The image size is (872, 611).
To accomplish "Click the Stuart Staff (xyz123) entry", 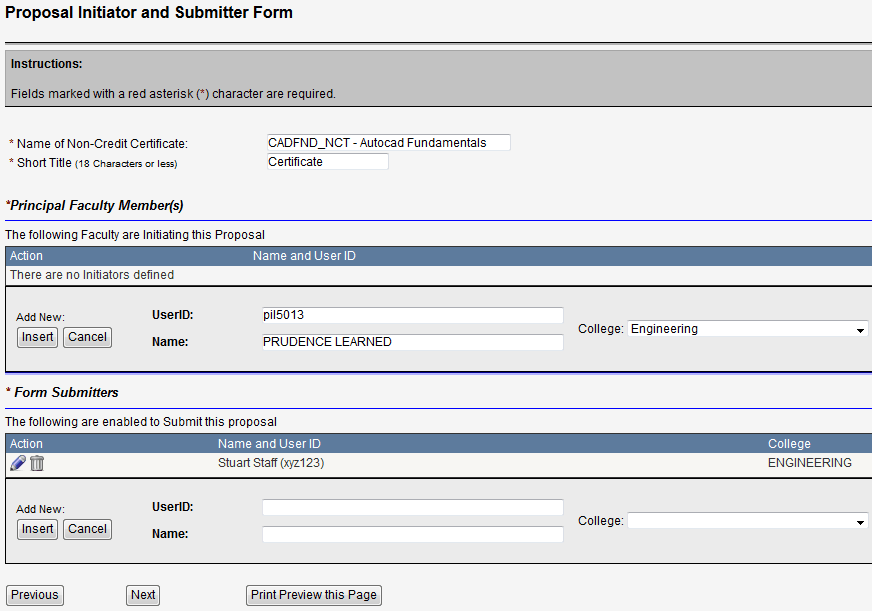I will [x=271, y=463].
